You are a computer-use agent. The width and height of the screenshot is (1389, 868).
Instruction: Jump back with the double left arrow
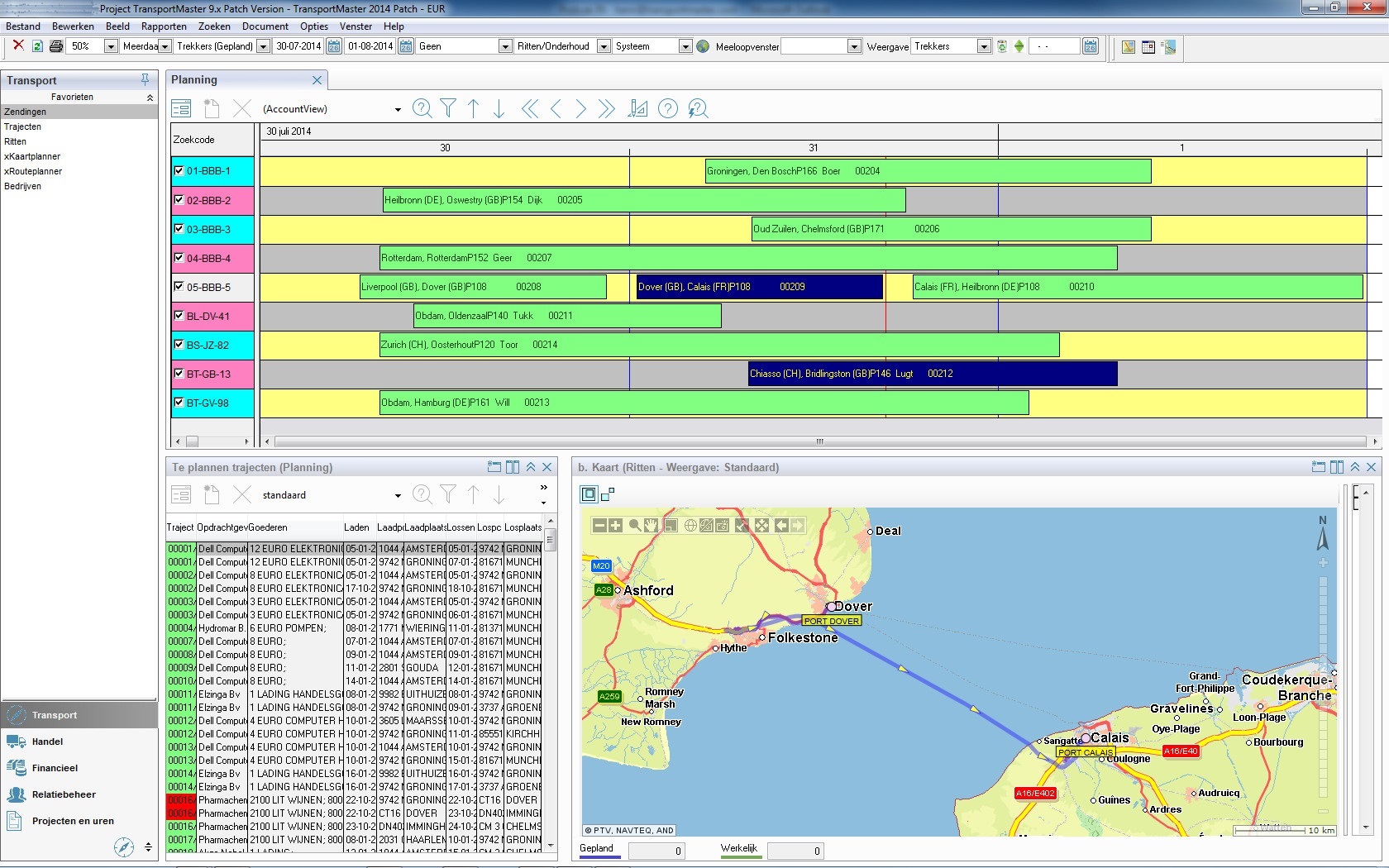pos(530,108)
